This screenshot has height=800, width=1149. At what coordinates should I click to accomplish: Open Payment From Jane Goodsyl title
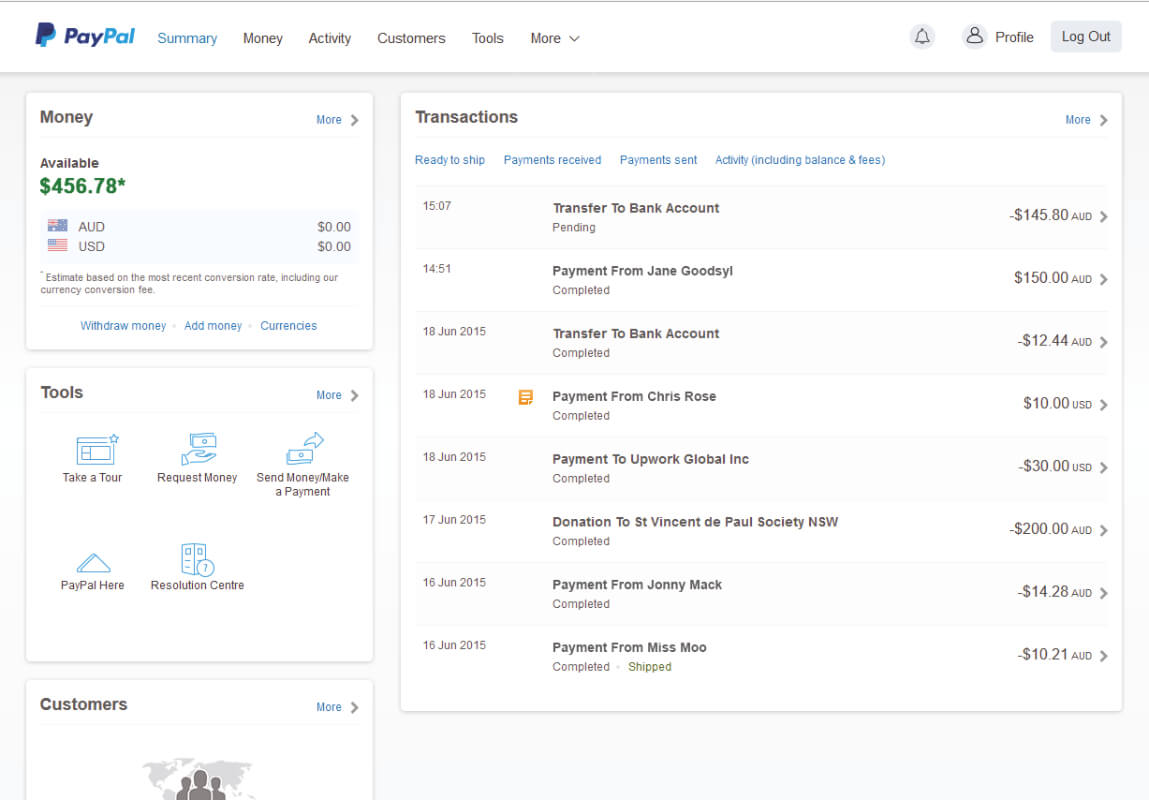(643, 271)
